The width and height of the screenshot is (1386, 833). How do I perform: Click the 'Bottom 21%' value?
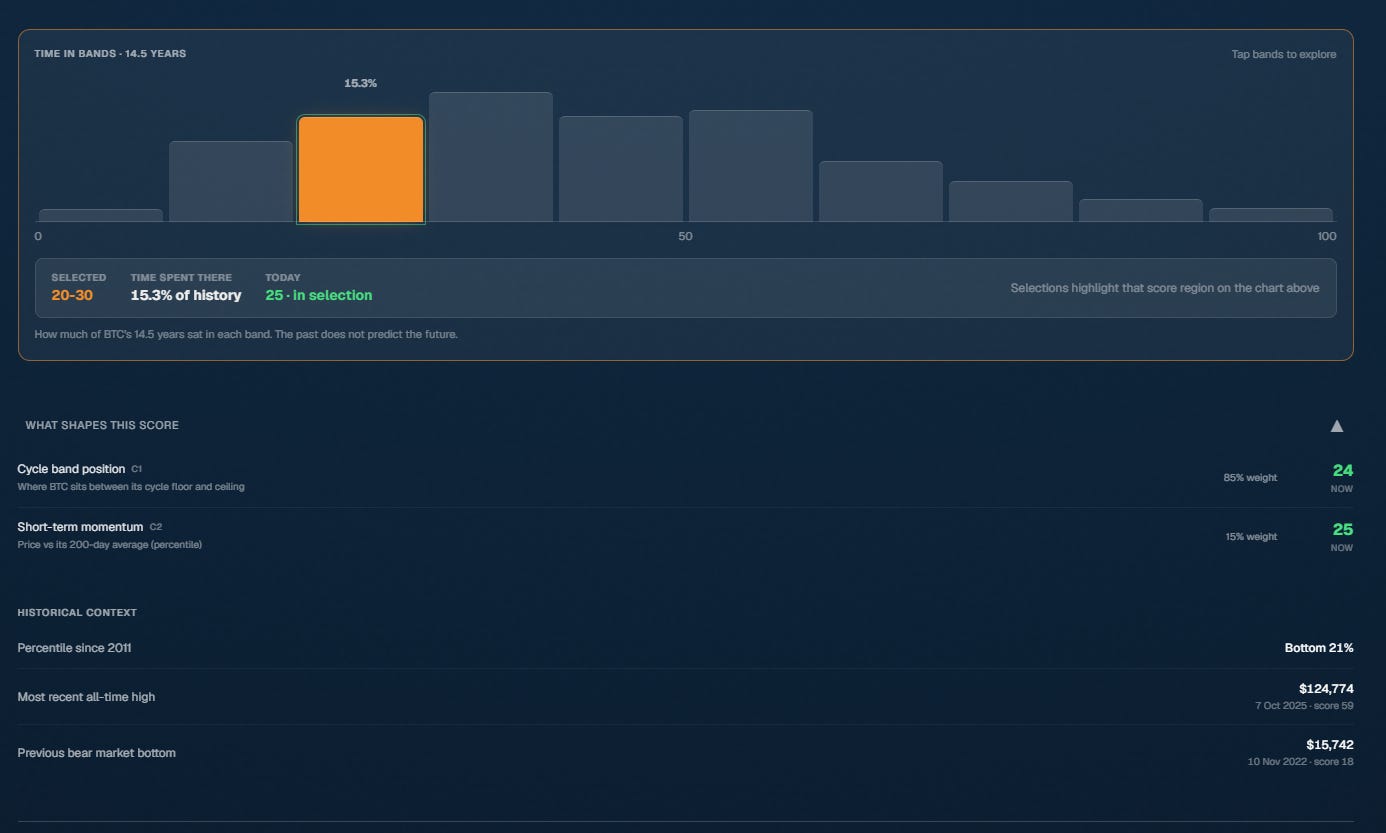pos(1319,648)
